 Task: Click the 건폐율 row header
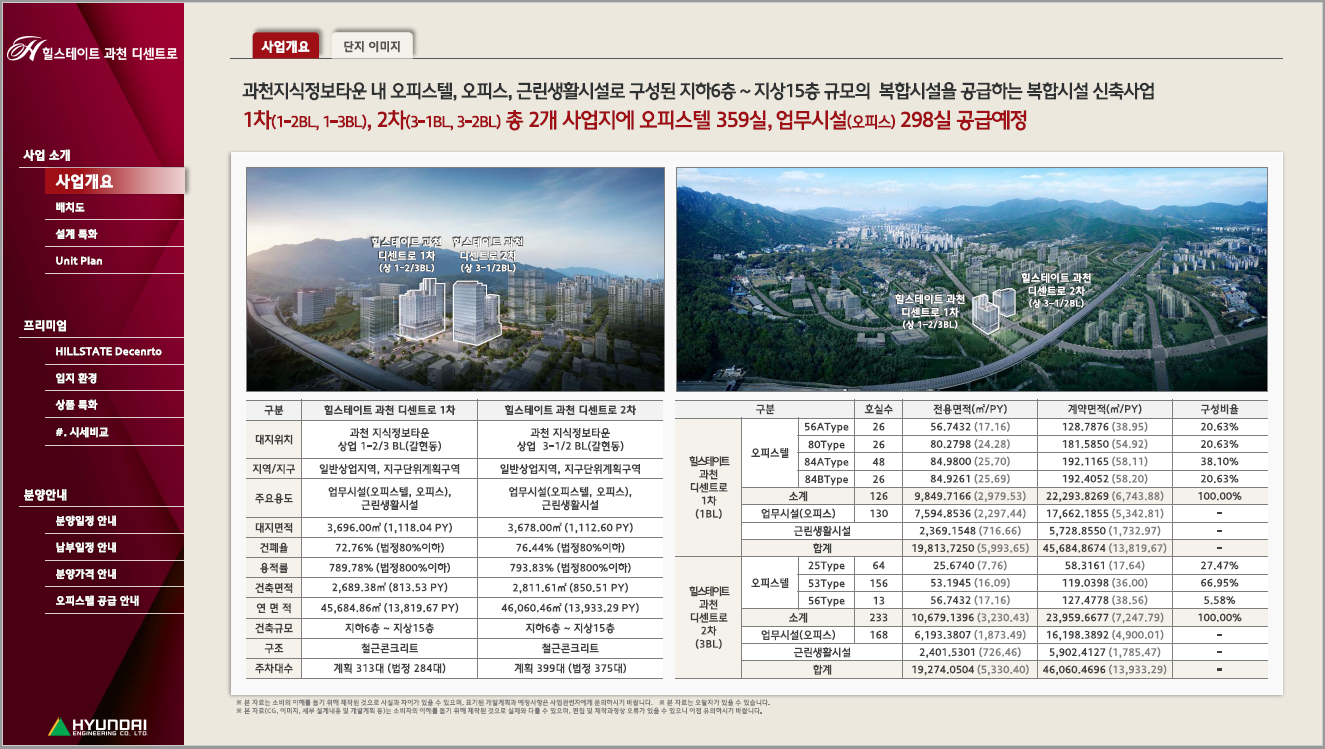point(274,548)
